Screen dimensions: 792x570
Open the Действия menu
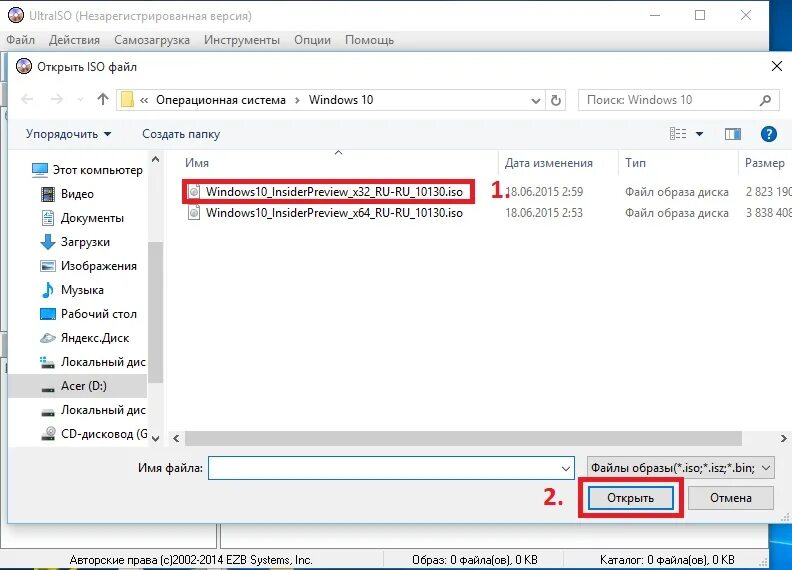(x=74, y=40)
